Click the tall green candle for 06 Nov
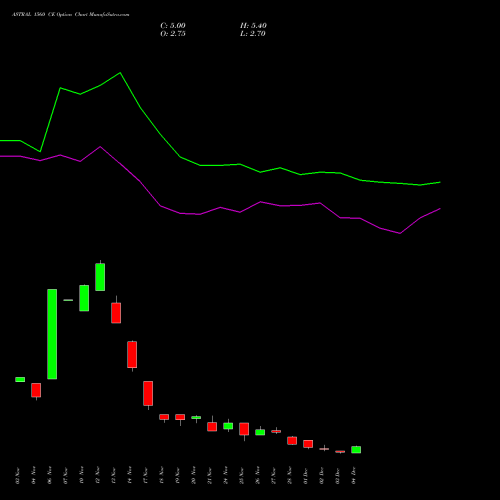This screenshot has width=500, height=500. [52, 334]
